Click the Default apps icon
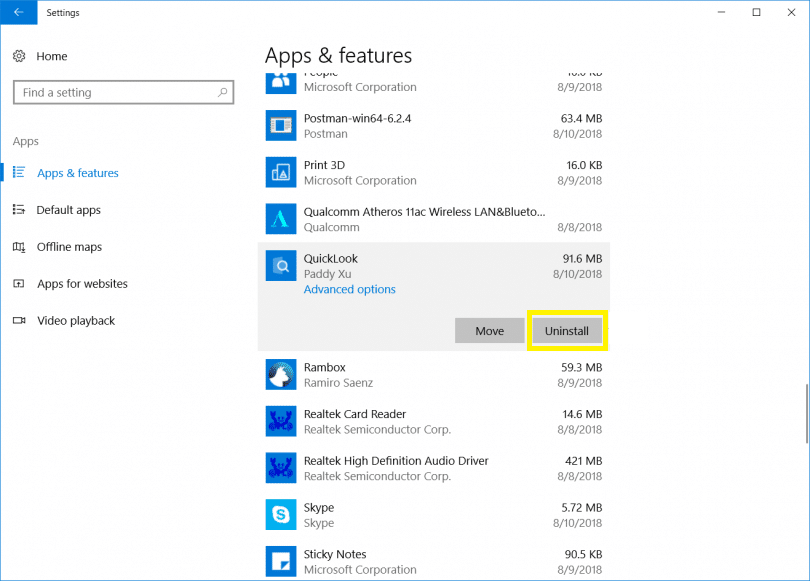The width and height of the screenshot is (810, 581). pos(19,210)
